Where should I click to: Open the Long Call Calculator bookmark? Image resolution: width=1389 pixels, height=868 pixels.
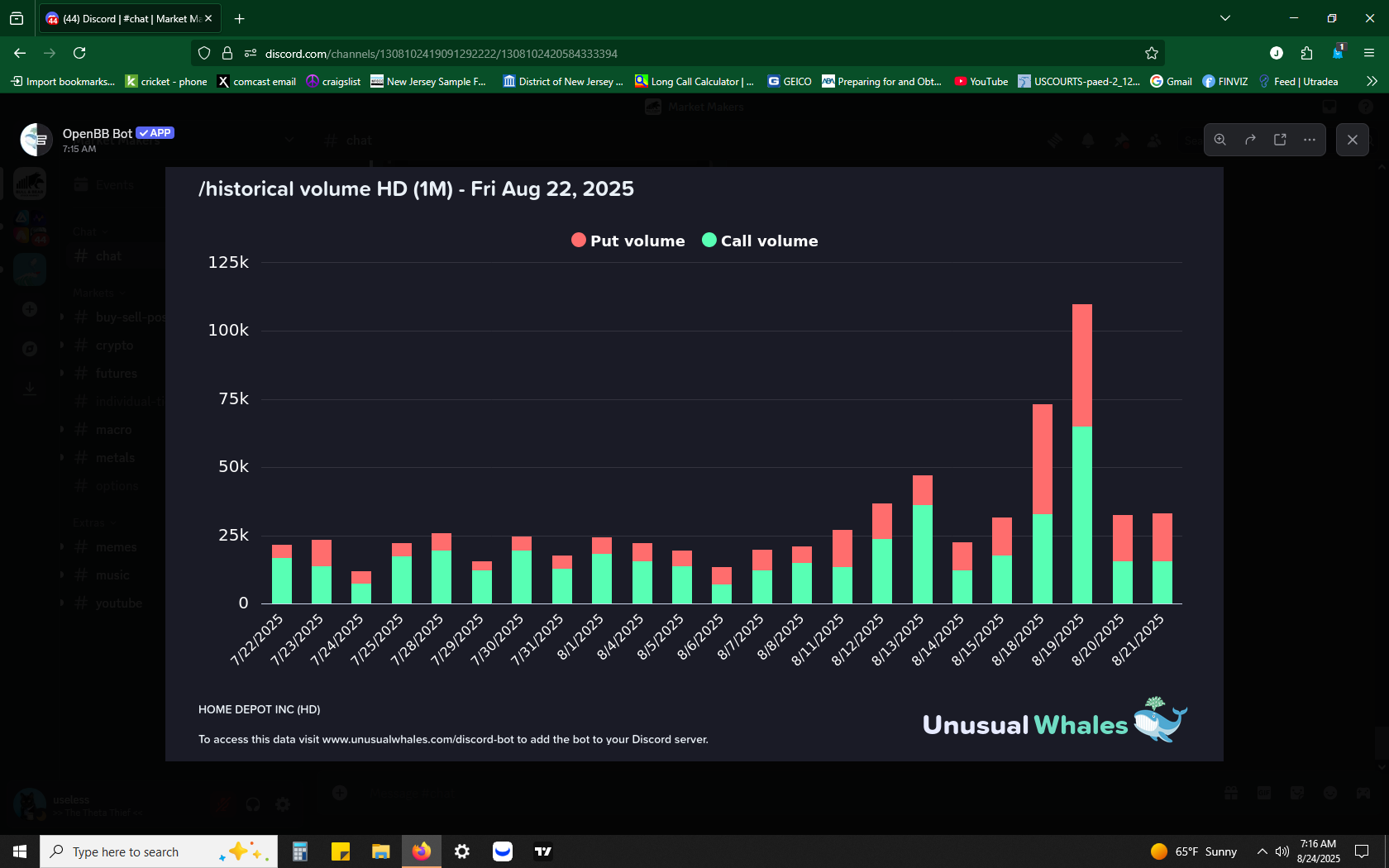point(694,81)
